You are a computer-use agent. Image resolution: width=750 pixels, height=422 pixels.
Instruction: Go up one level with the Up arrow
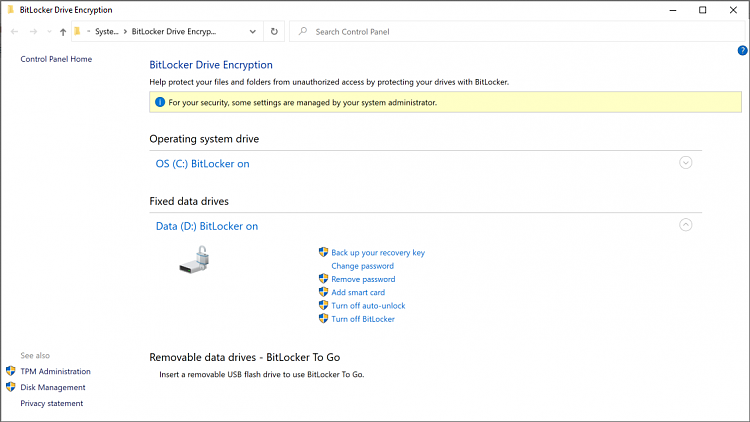63,32
